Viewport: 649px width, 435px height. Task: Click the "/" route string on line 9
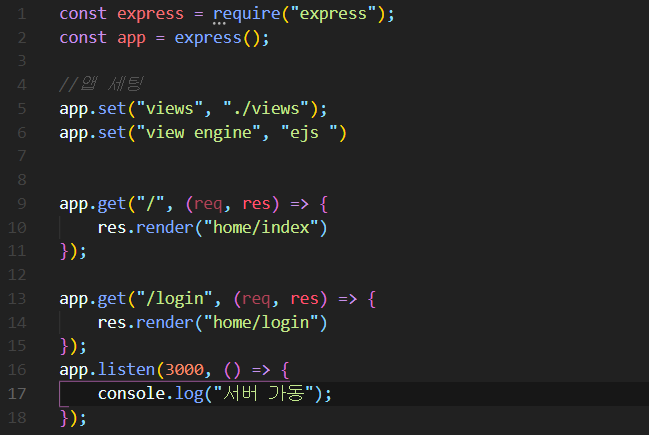coord(150,203)
